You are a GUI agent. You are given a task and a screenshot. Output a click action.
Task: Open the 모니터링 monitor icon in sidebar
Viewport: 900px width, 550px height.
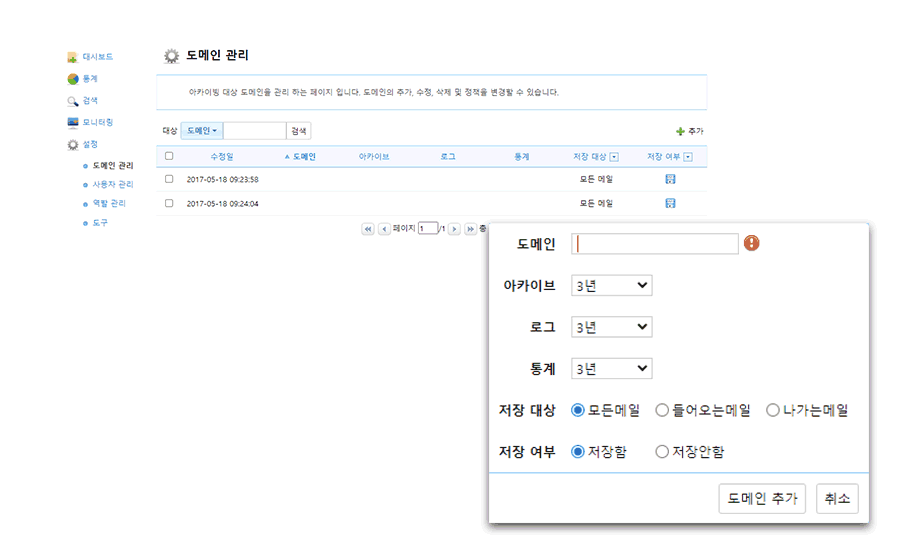72,122
